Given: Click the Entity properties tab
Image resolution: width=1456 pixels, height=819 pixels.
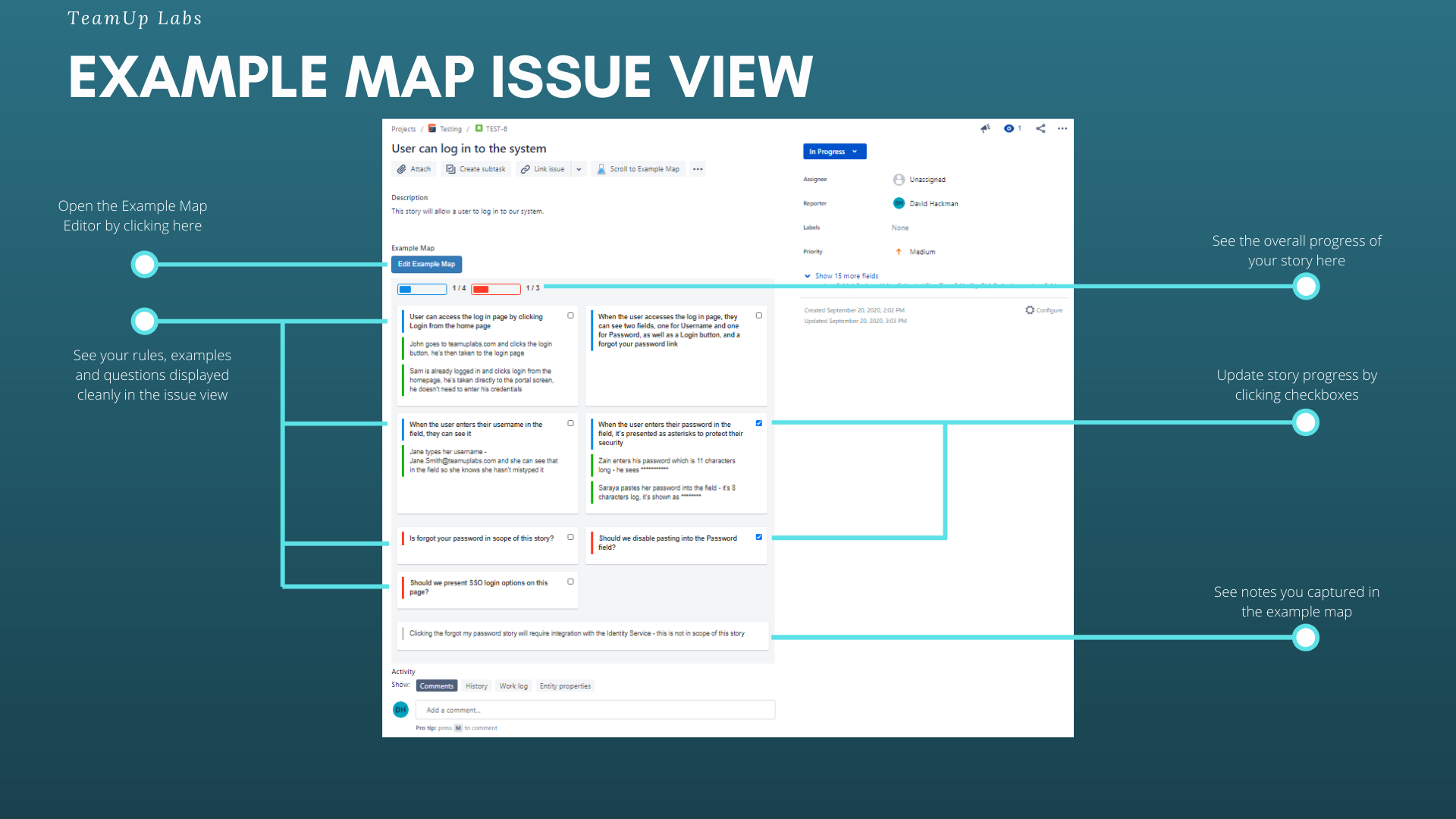Looking at the screenshot, I should coord(564,686).
